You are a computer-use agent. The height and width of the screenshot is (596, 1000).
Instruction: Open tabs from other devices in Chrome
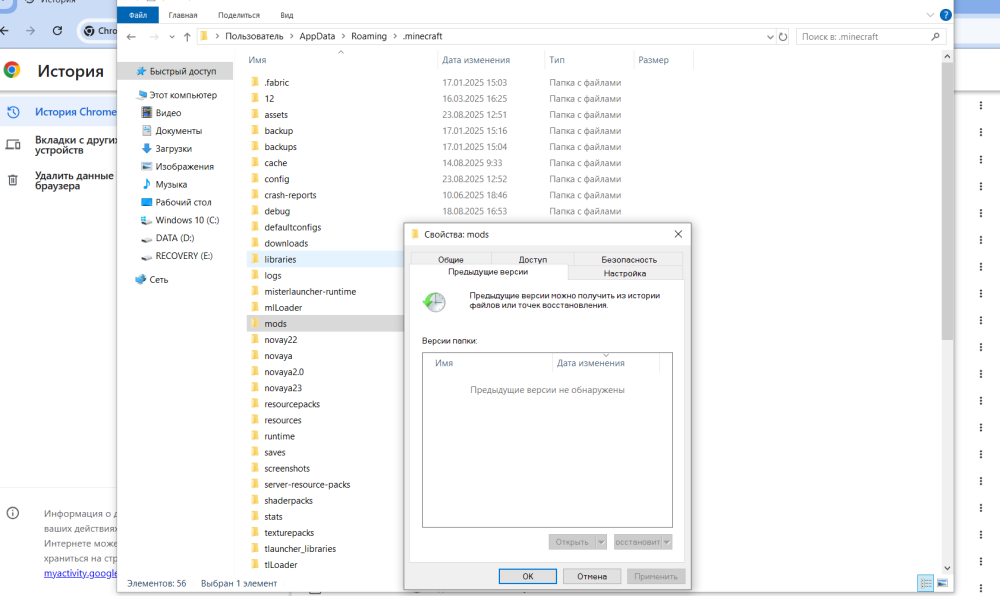pos(61,145)
